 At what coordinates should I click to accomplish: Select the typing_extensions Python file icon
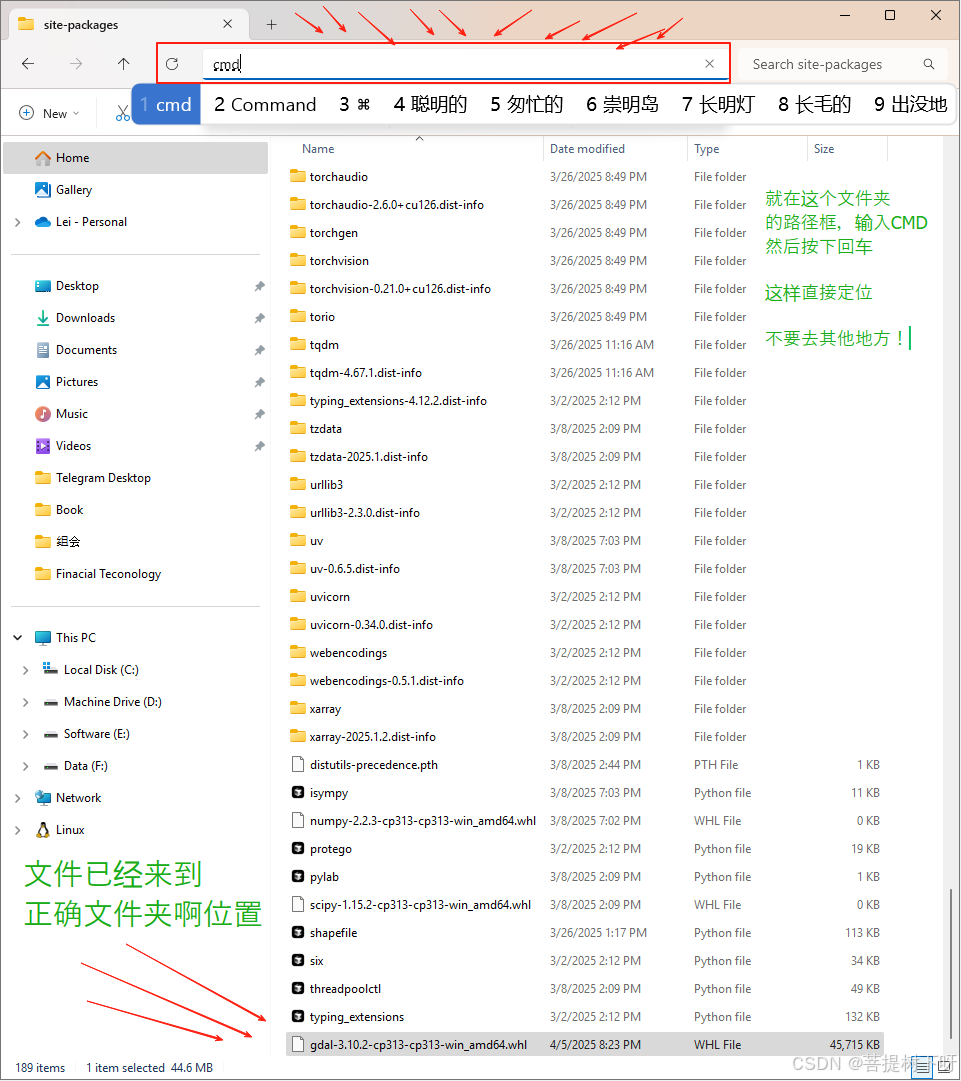(x=298, y=1016)
